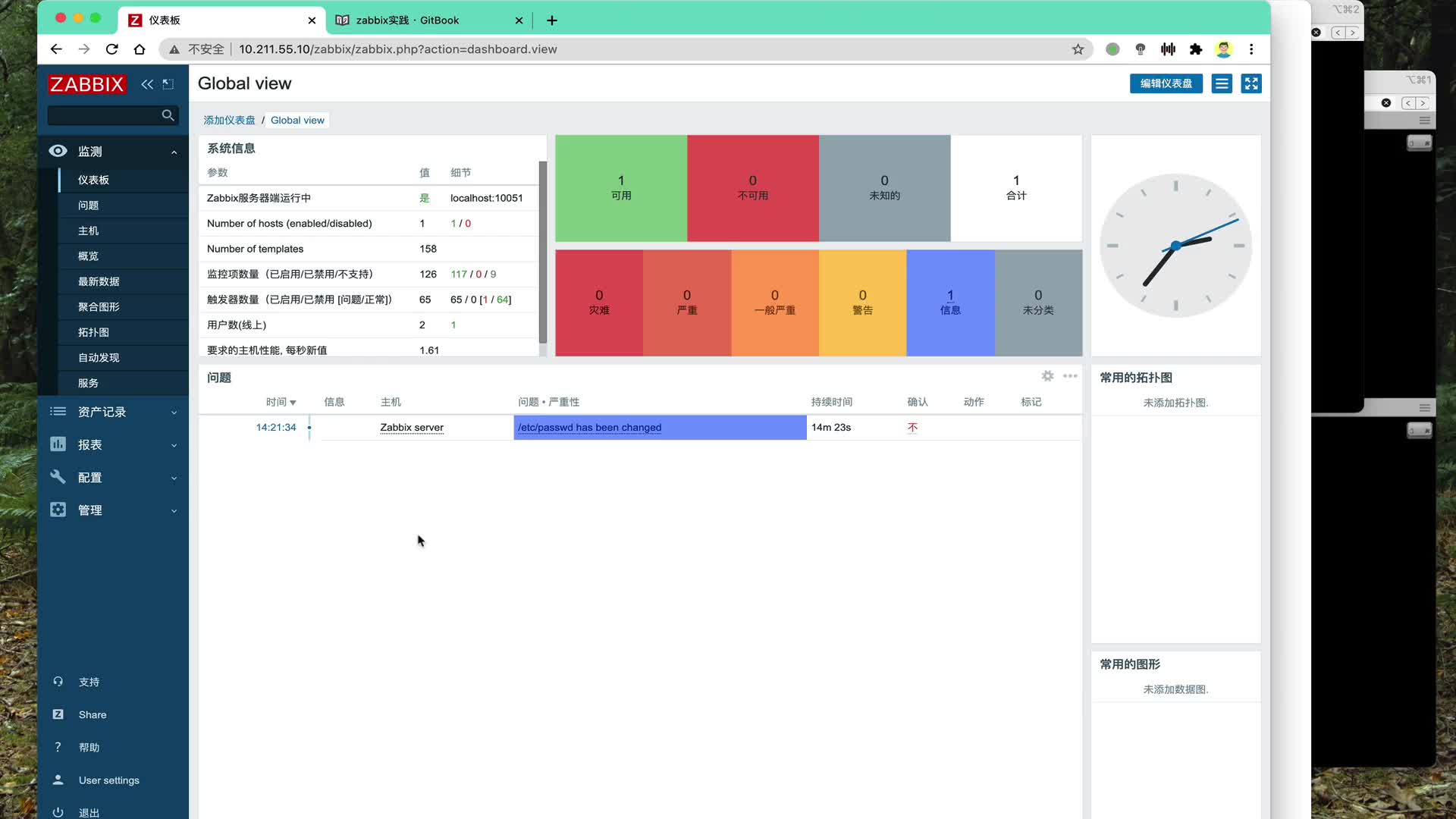Click the address bar URL
Viewport: 1456px width, 819px height.
398,49
